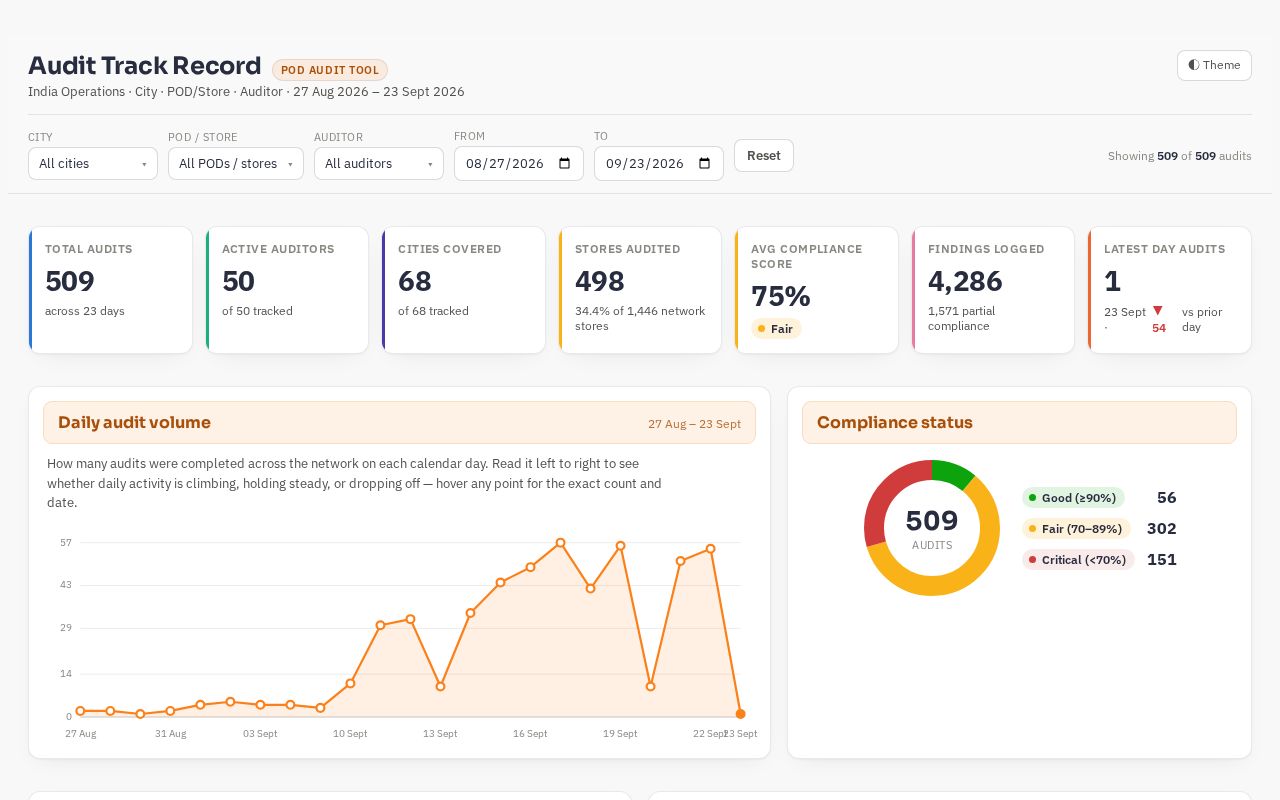Image resolution: width=1280 pixels, height=800 pixels.
Task: Expand the POD / Store filter dropdown
Action: click(x=236, y=164)
